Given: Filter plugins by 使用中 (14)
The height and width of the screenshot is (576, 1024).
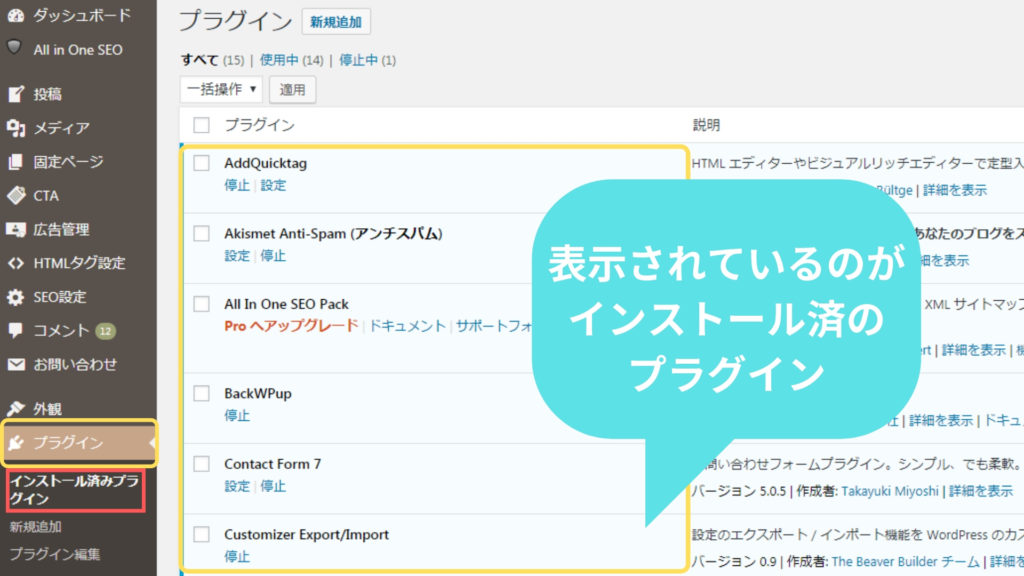Looking at the screenshot, I should 291,60.
